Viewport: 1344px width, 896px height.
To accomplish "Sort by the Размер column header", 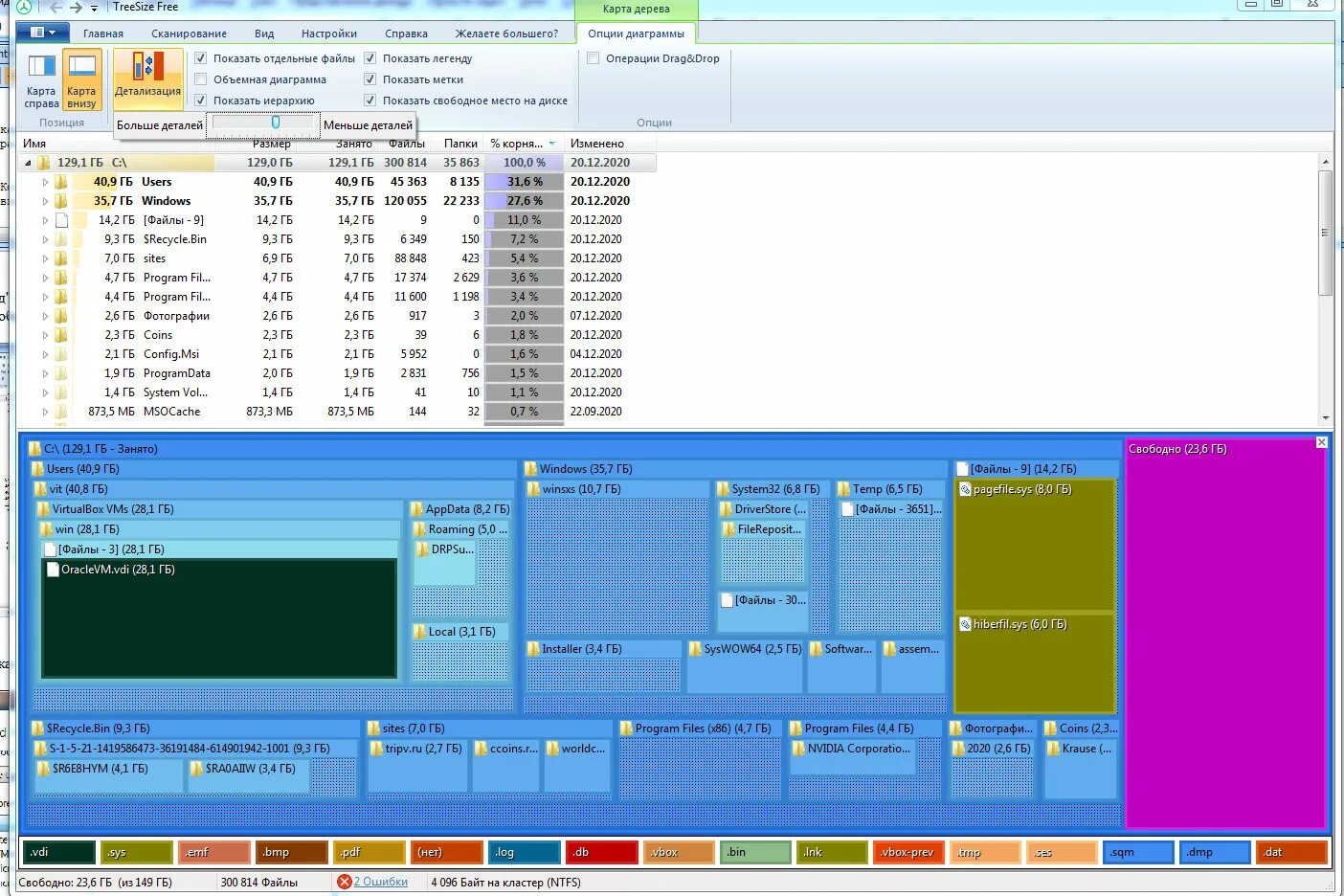I will [272, 144].
